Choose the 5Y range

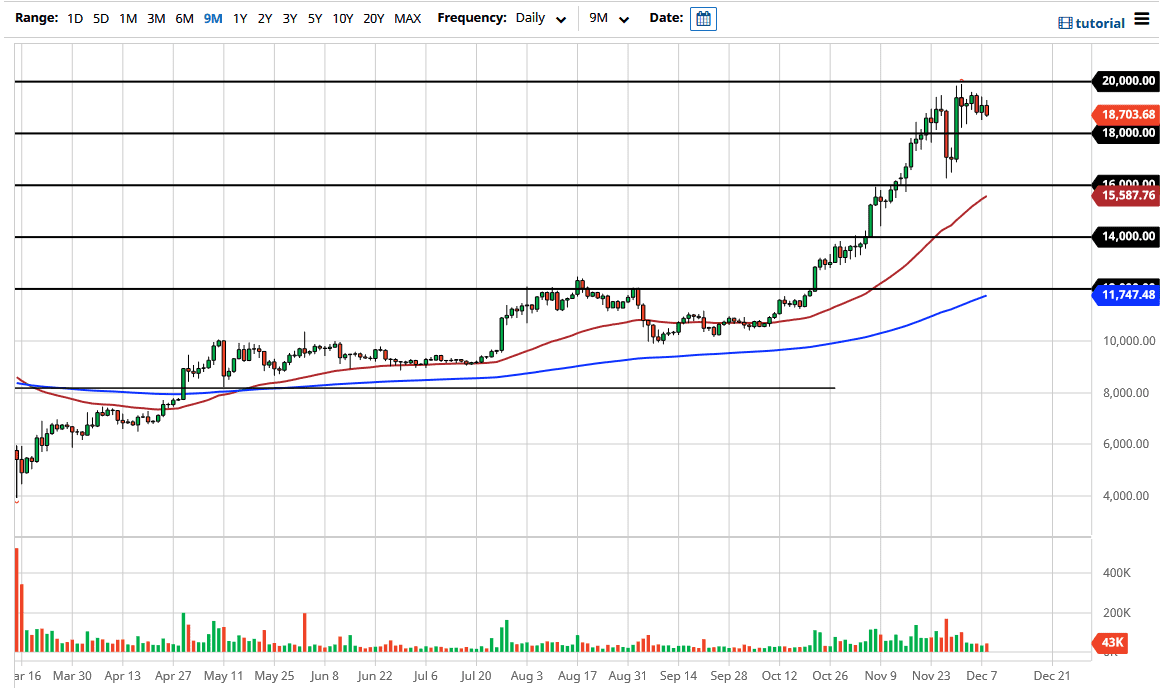pos(314,18)
